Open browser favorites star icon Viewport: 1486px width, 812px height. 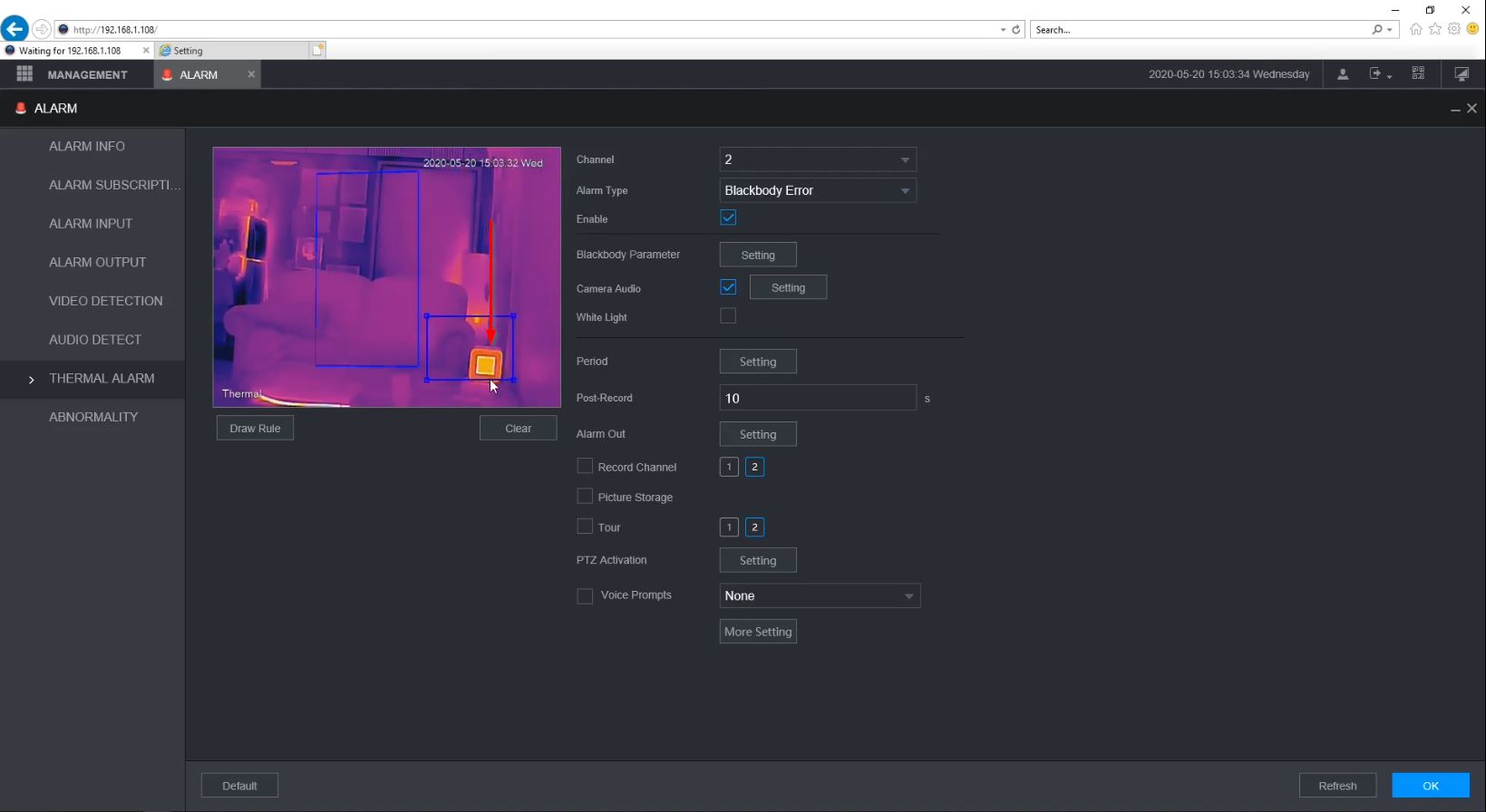(1435, 29)
